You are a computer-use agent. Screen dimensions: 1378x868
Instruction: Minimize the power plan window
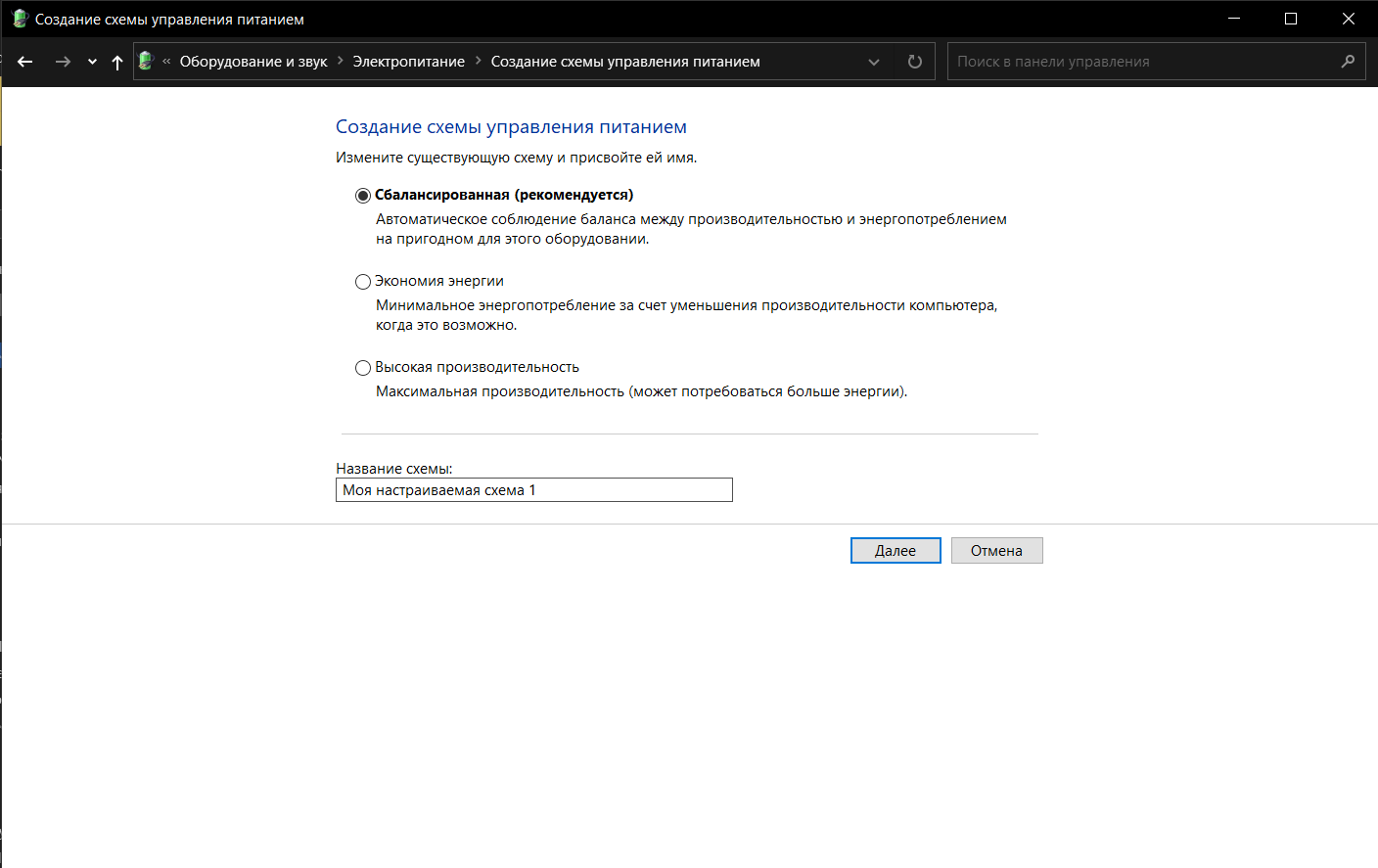[x=1234, y=19]
